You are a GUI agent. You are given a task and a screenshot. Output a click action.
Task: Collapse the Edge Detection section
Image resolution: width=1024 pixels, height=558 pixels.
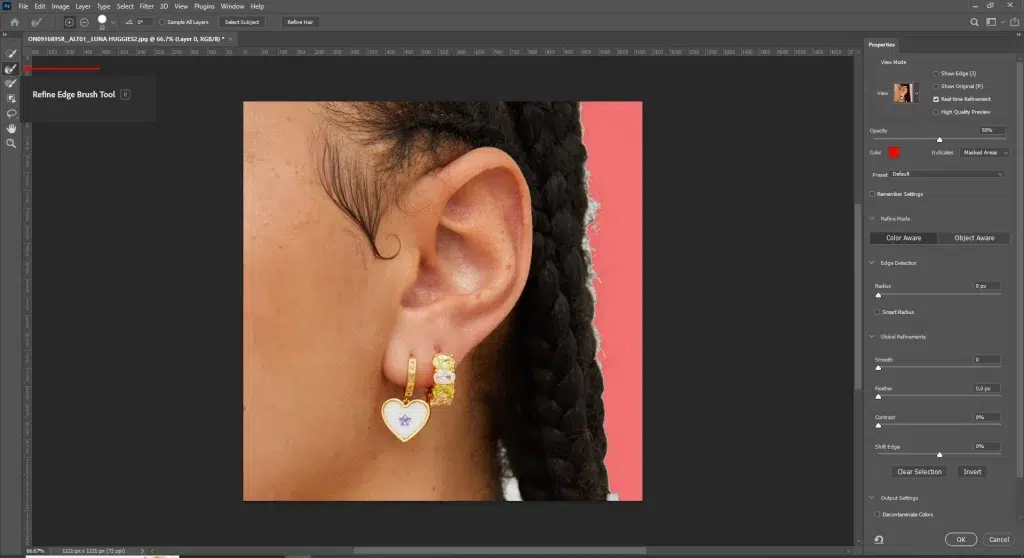click(872, 263)
